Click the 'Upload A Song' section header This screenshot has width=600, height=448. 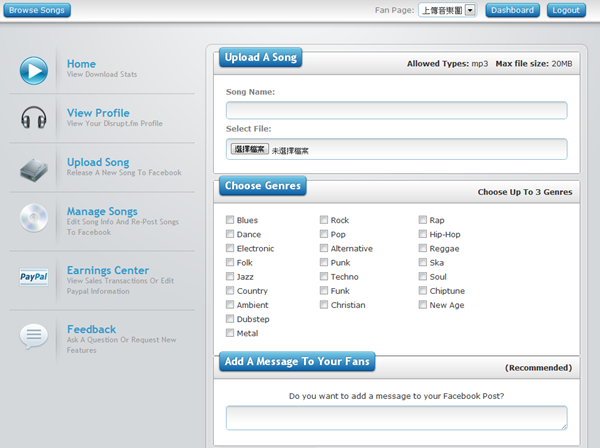click(261, 57)
